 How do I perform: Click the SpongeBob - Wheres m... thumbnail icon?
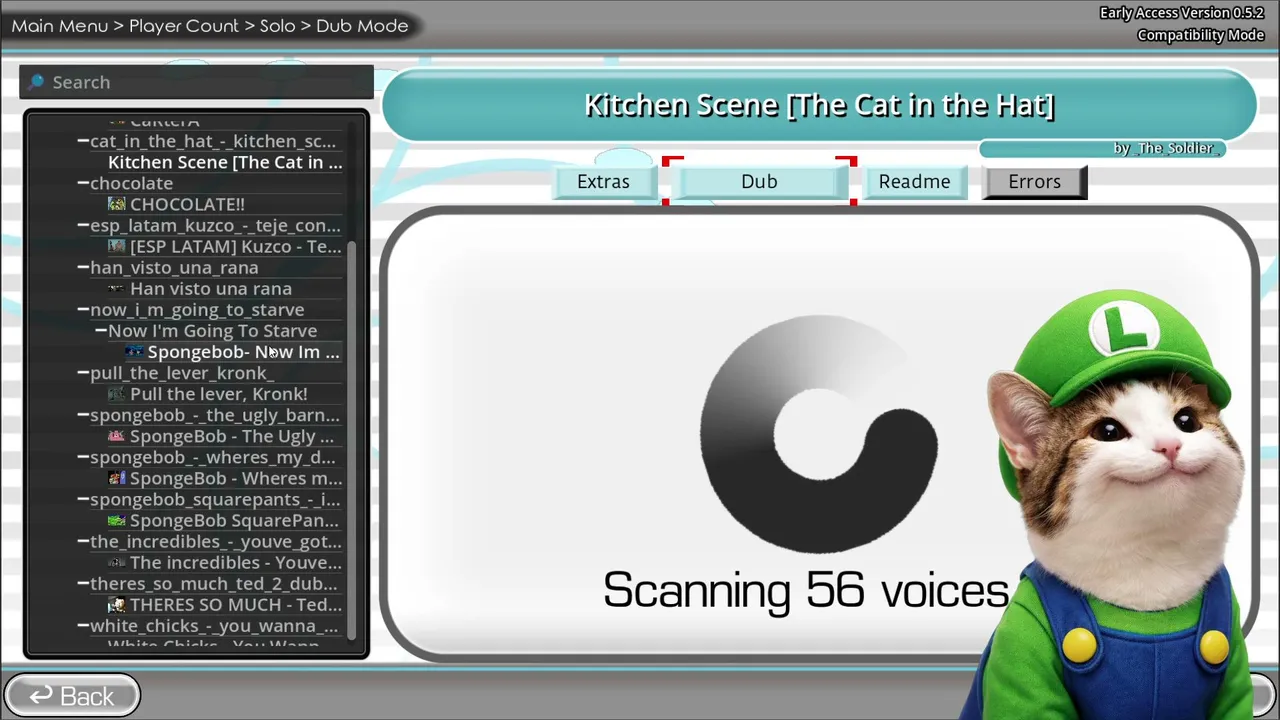[x=117, y=478]
